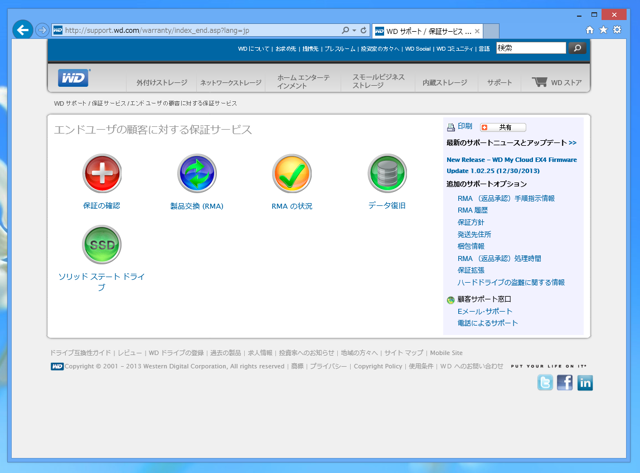Select the WD サポート browser tab
This screenshot has width=640, height=473.
(x=427, y=31)
